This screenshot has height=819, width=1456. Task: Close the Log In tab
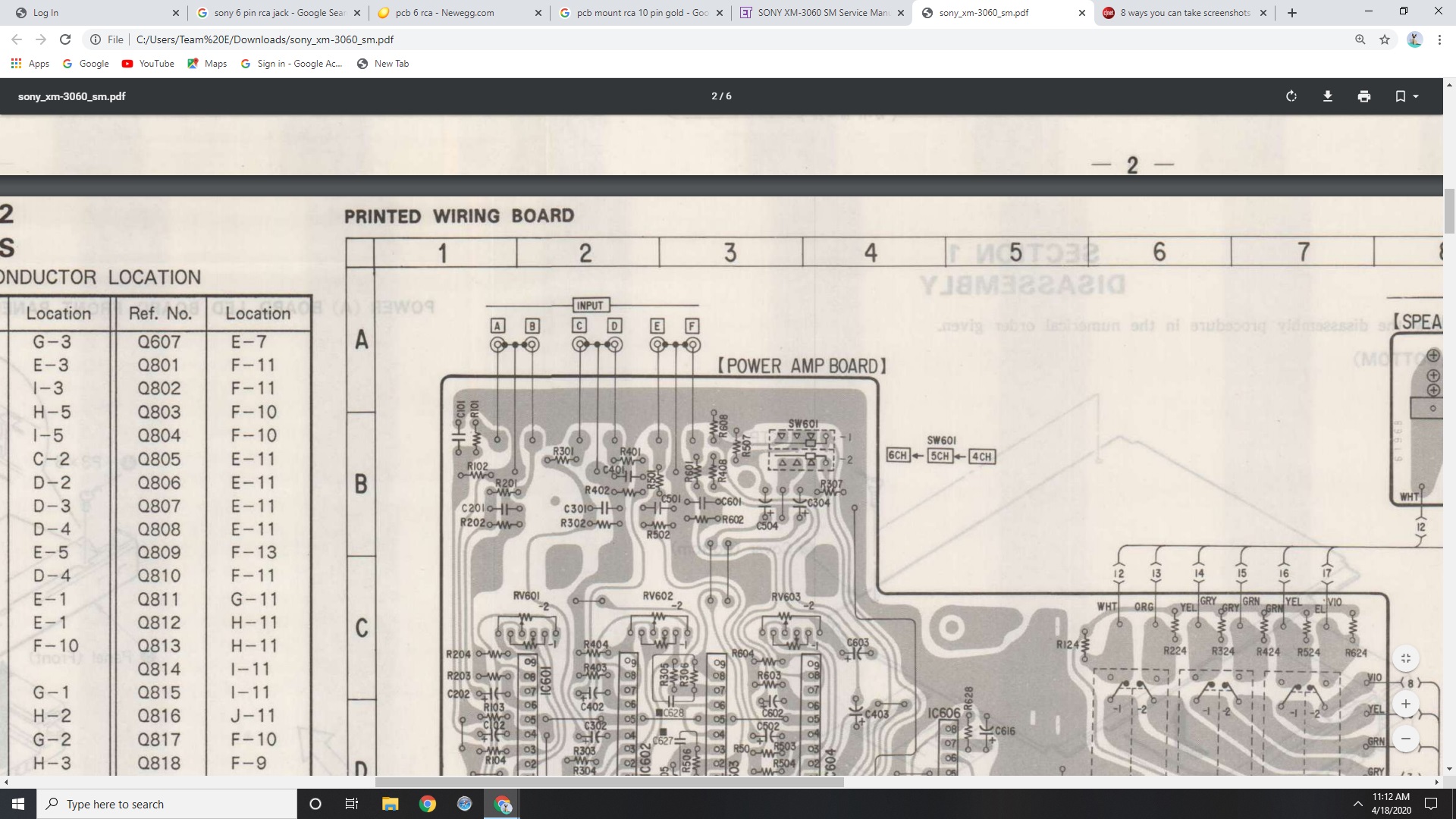point(175,13)
